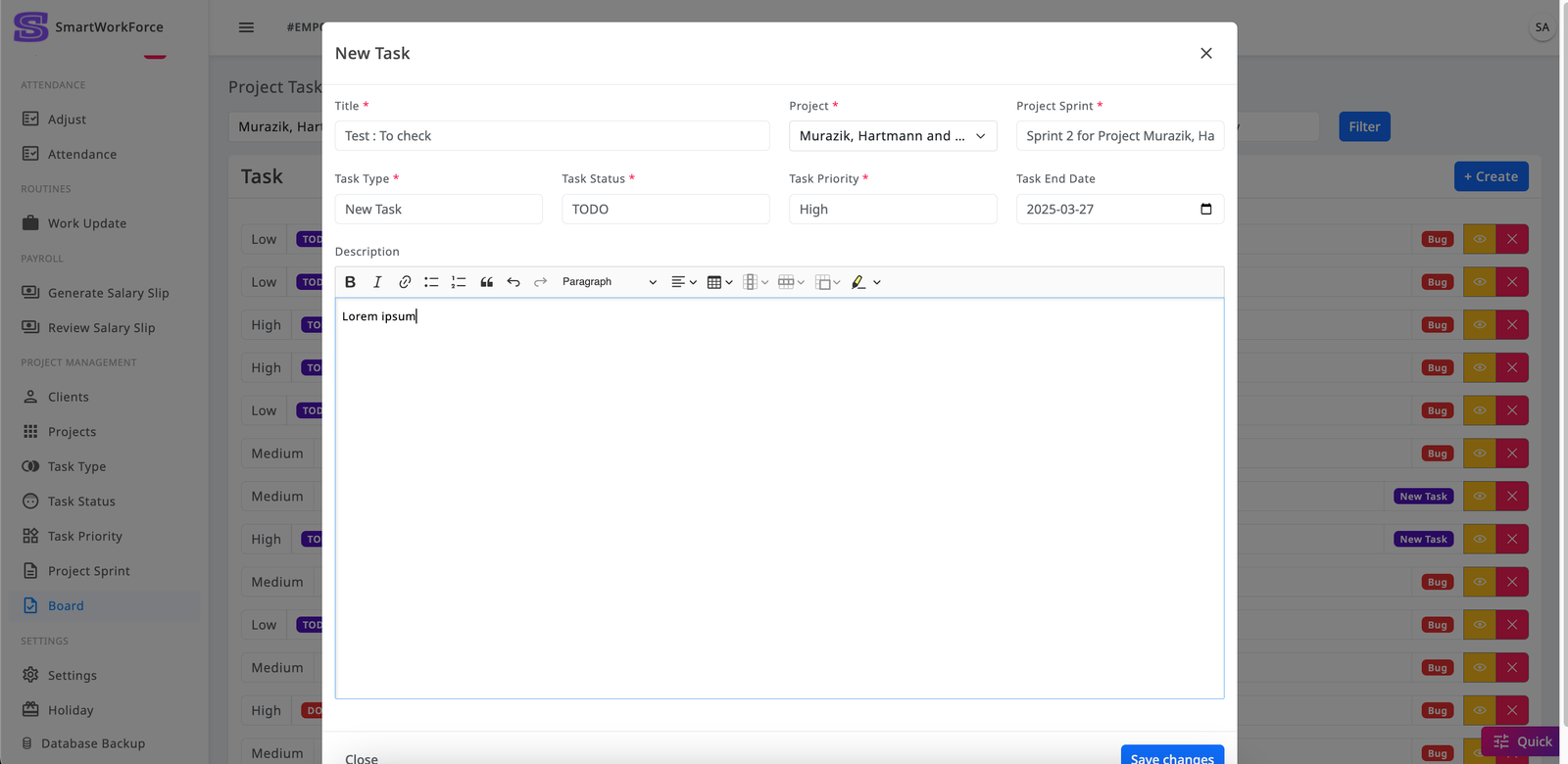
Task: Open the Paragraph heading dropdown
Action: tap(609, 282)
